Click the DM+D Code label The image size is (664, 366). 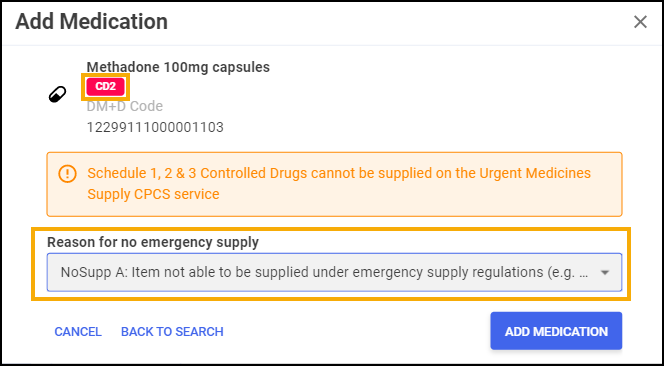pos(124,106)
